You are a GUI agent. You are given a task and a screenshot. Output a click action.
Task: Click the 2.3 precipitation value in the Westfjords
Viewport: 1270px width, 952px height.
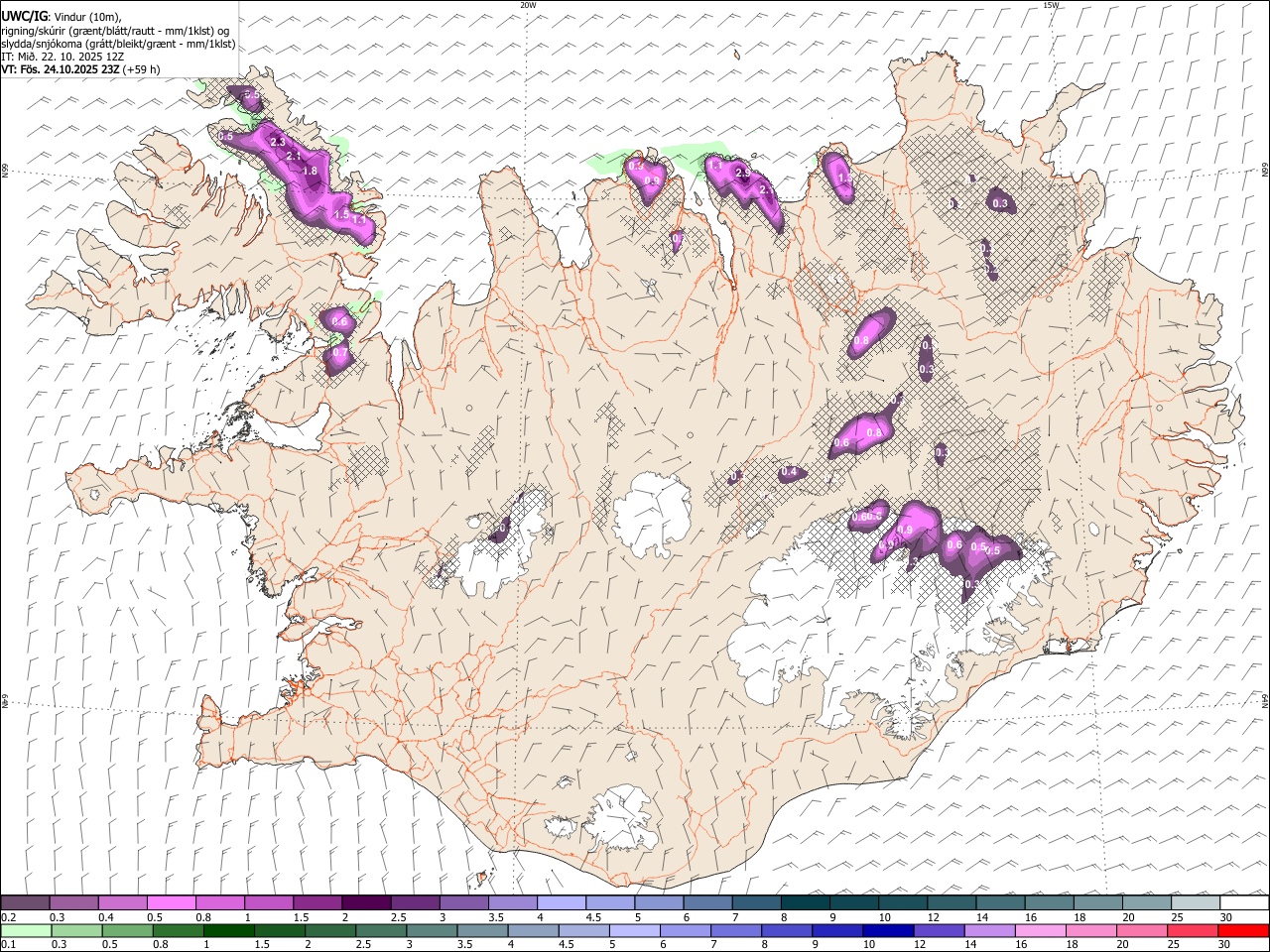[x=278, y=143]
